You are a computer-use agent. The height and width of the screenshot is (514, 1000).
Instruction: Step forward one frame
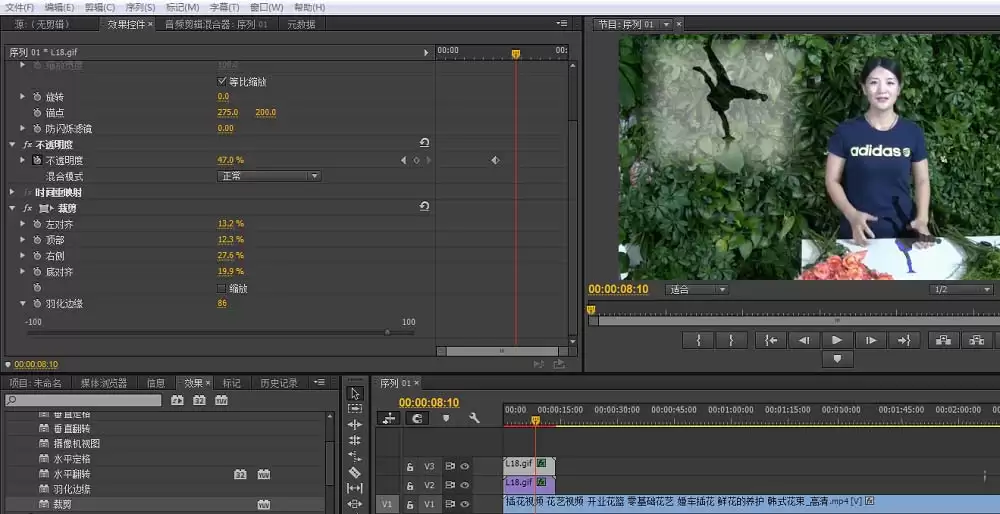click(871, 340)
